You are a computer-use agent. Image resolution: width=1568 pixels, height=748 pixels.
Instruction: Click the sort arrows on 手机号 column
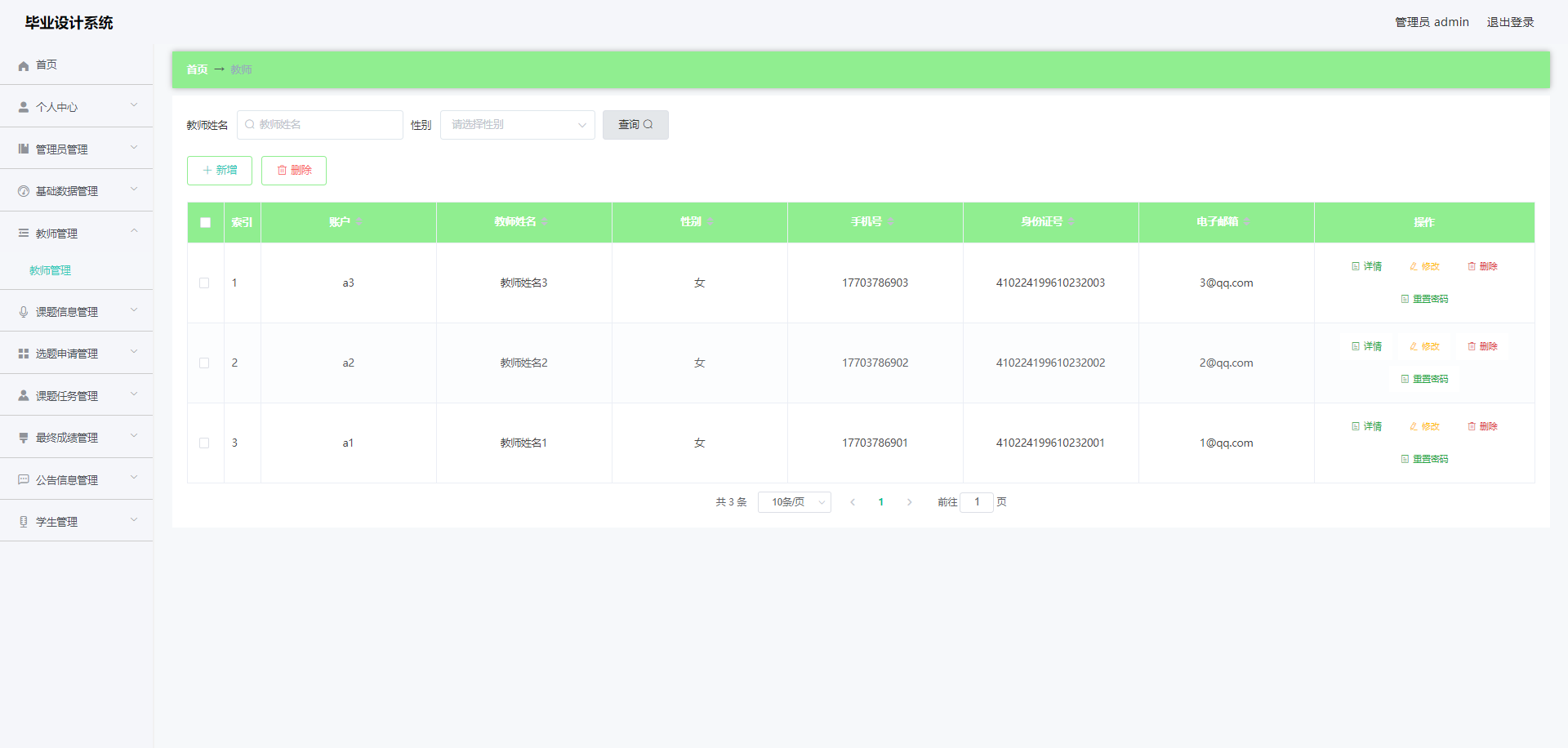pyautogui.click(x=891, y=222)
